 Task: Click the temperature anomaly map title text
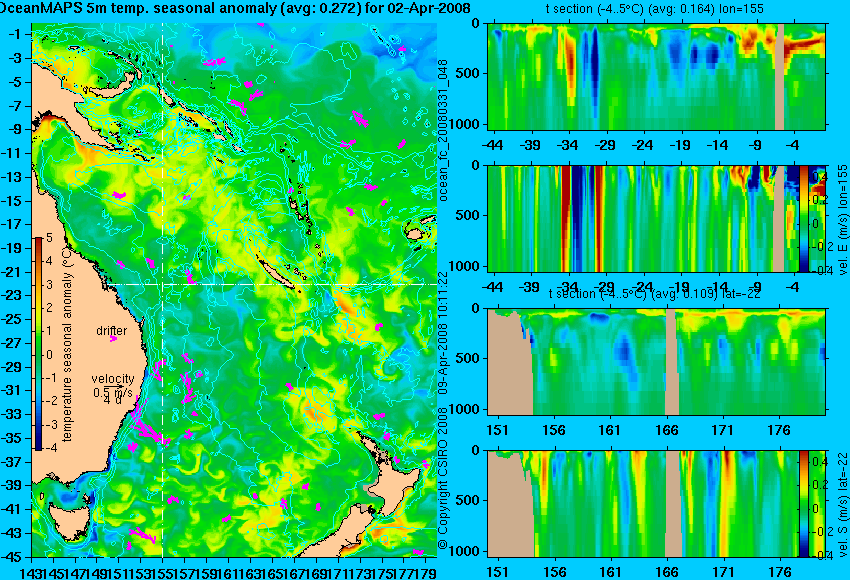[235, 9]
